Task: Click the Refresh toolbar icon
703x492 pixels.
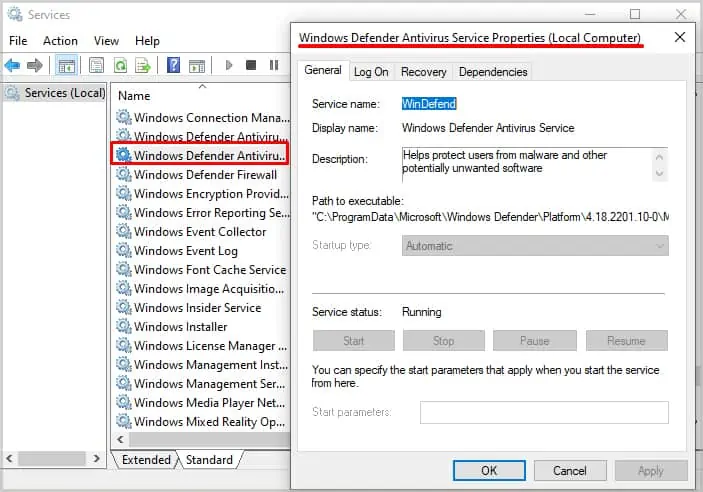Action: pyautogui.click(x=120, y=65)
